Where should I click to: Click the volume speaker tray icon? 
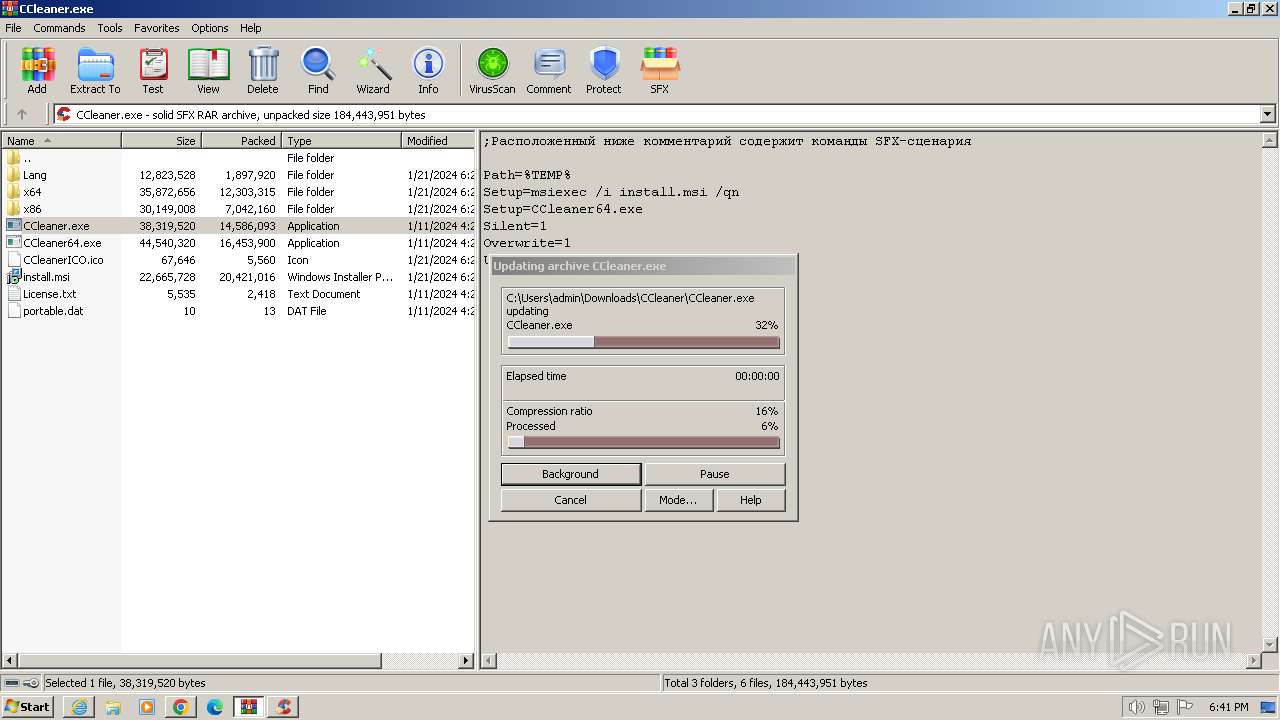[1137, 707]
